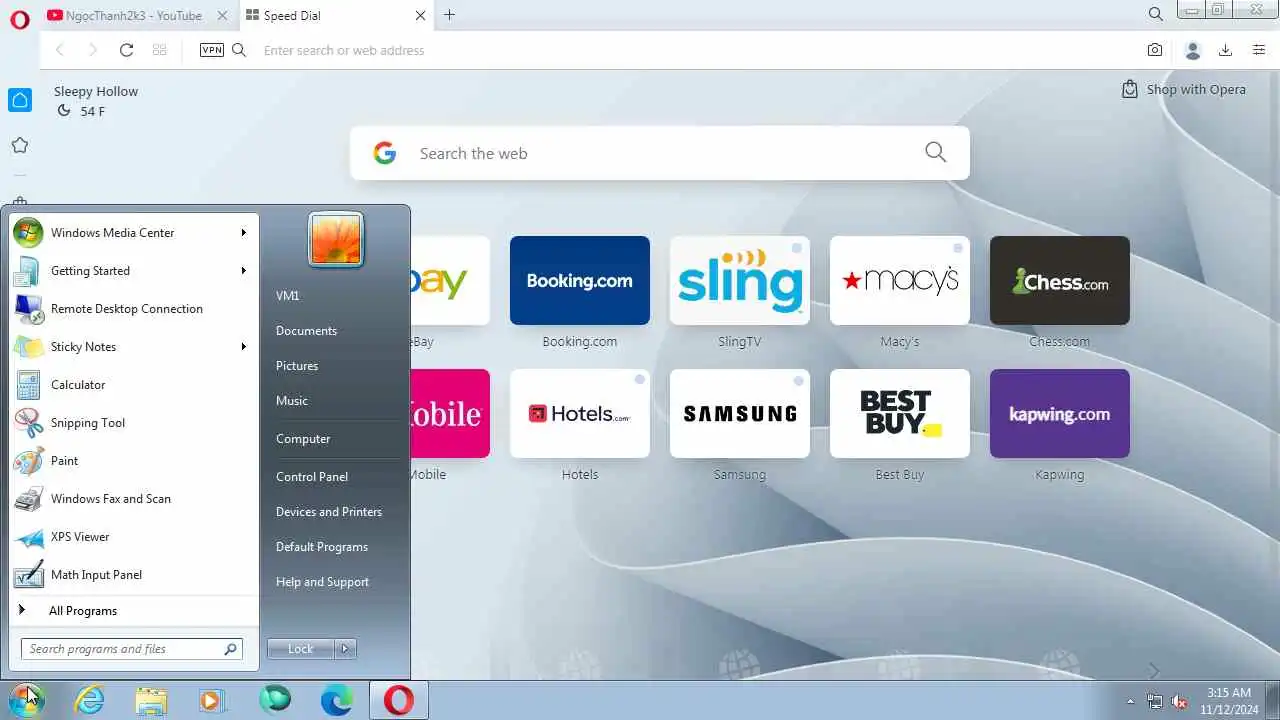Open the sidebar bookmarks star icon
This screenshot has width=1280, height=720.
point(20,146)
